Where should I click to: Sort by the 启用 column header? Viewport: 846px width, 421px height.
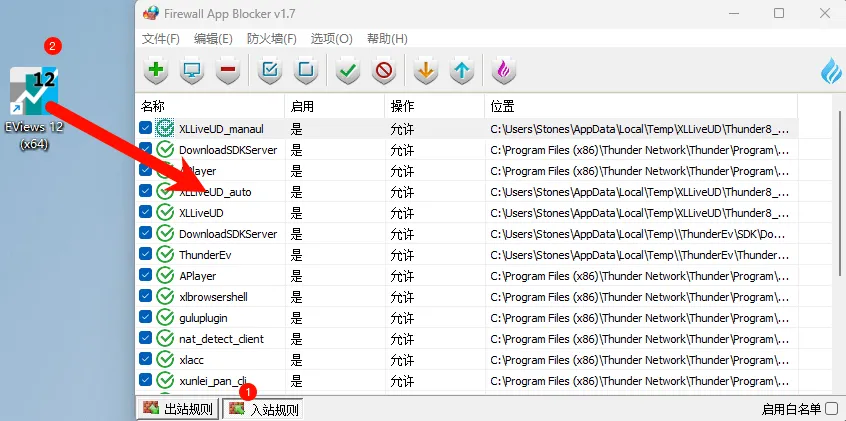tap(335, 106)
